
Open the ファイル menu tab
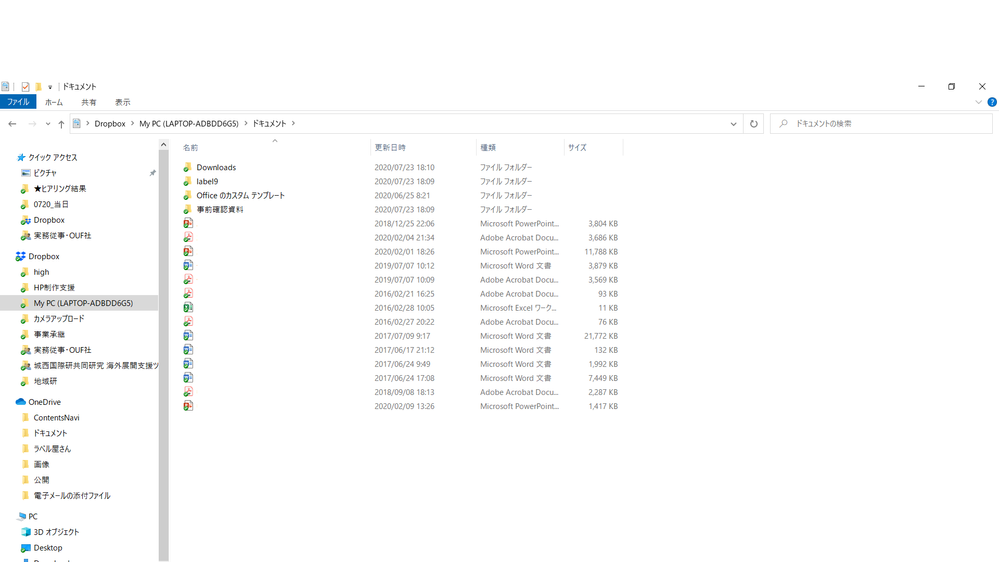(18, 102)
